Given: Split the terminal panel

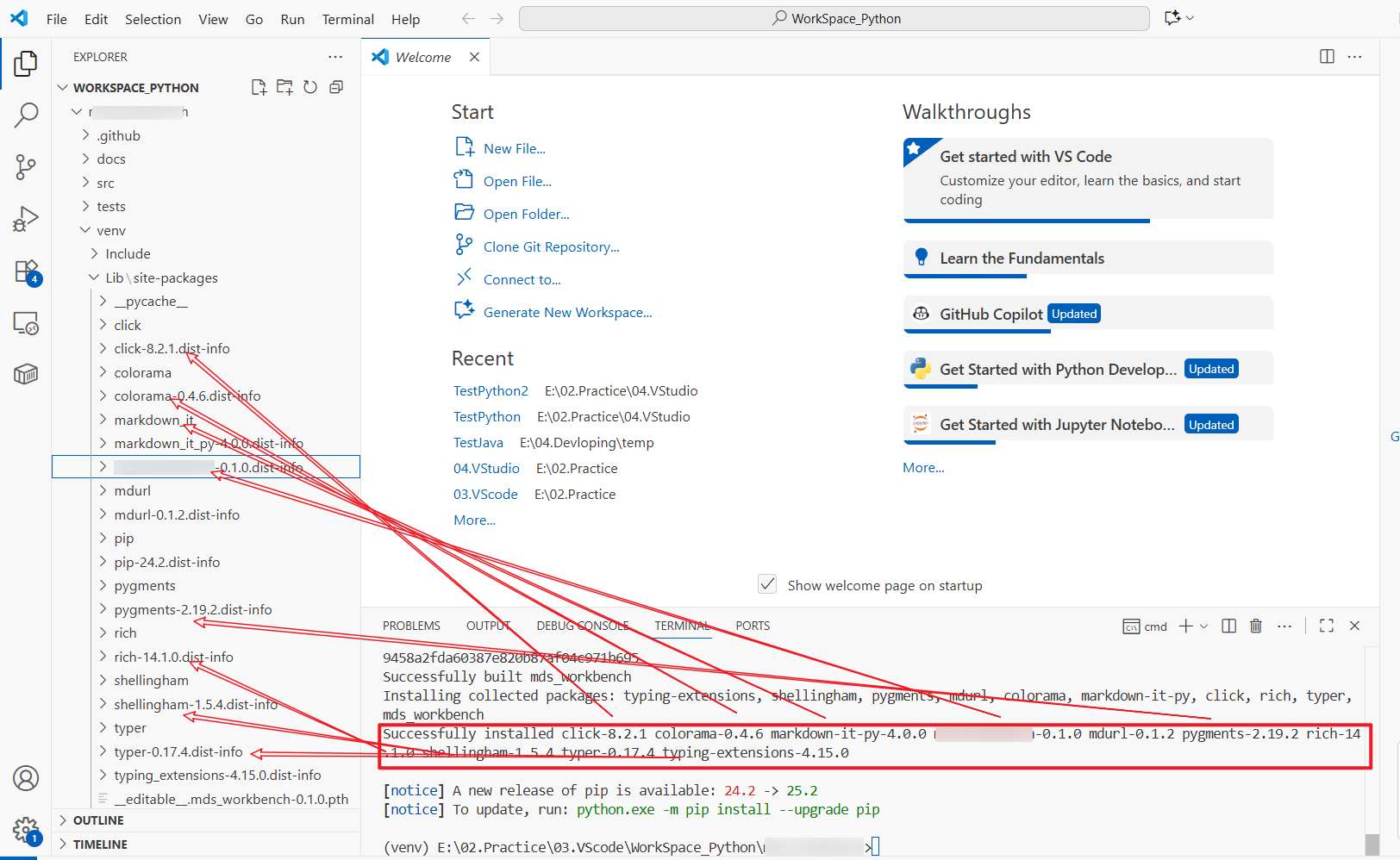Looking at the screenshot, I should (1229, 626).
